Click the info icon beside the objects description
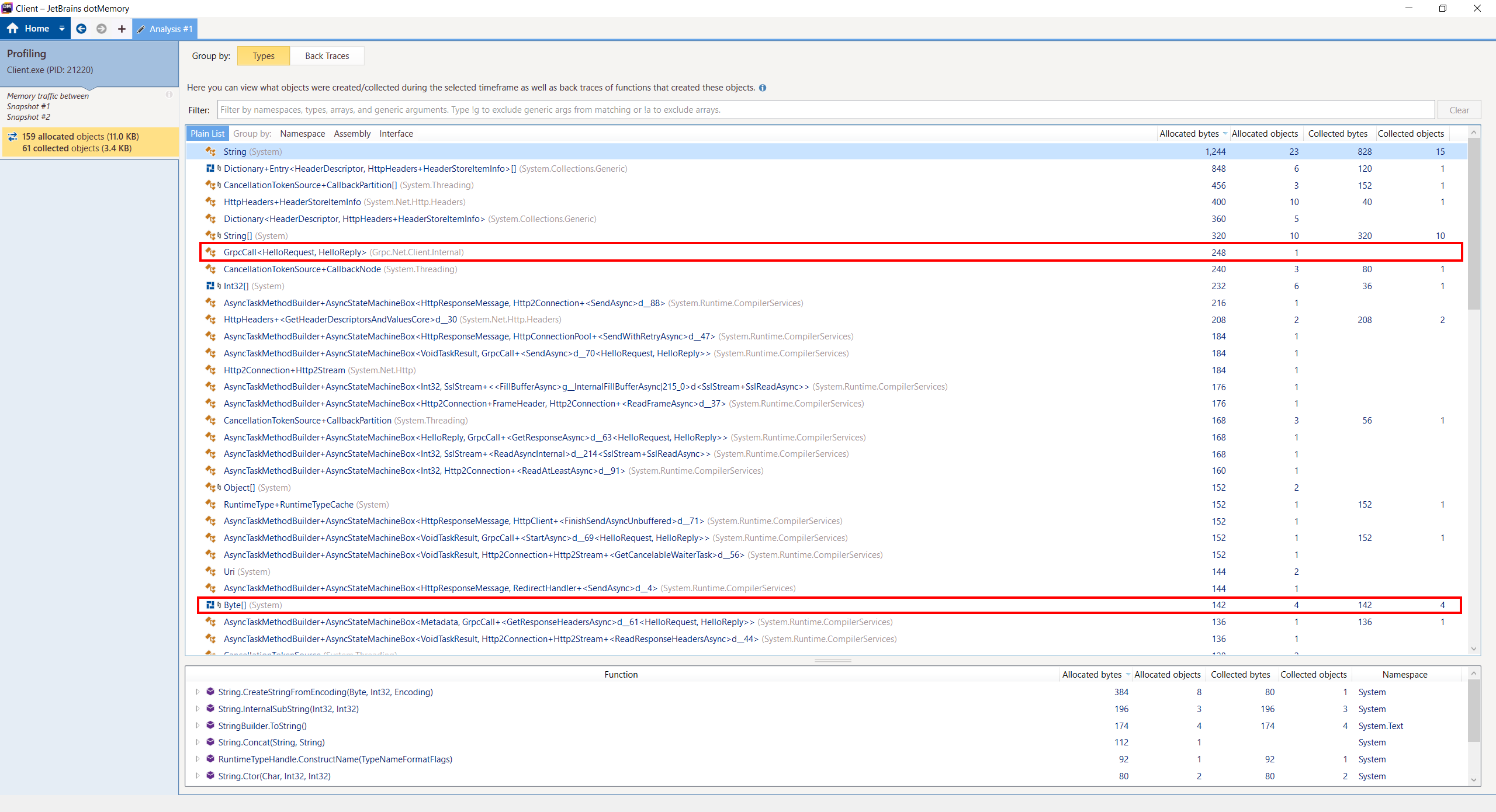1496x812 pixels. [x=763, y=88]
